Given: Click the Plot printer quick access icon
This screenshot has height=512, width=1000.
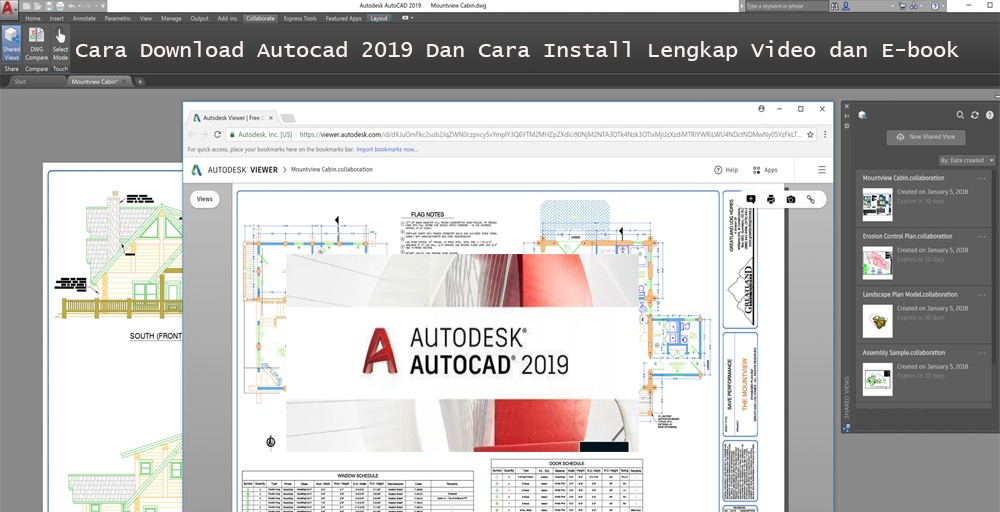Looking at the screenshot, I should [60, 6].
